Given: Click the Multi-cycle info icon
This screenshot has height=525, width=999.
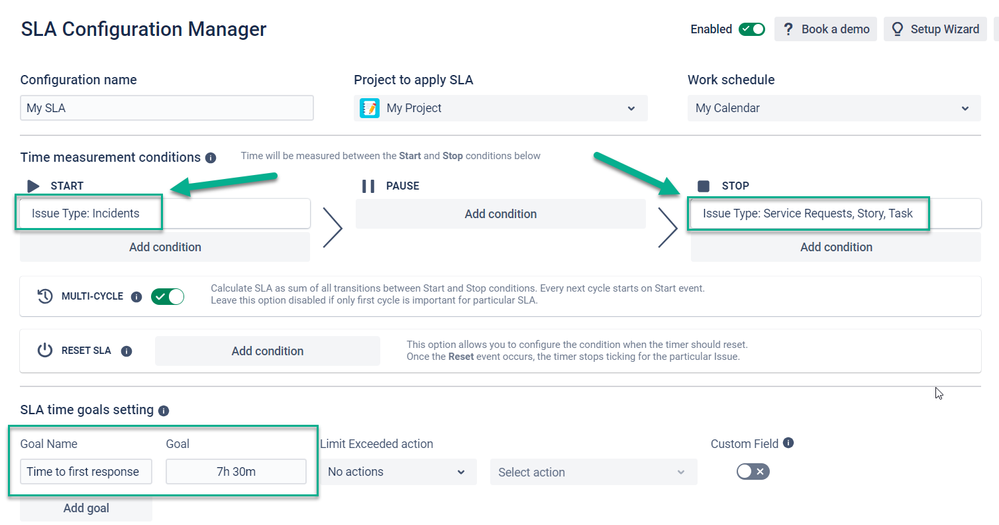Looking at the screenshot, I should point(136,297).
